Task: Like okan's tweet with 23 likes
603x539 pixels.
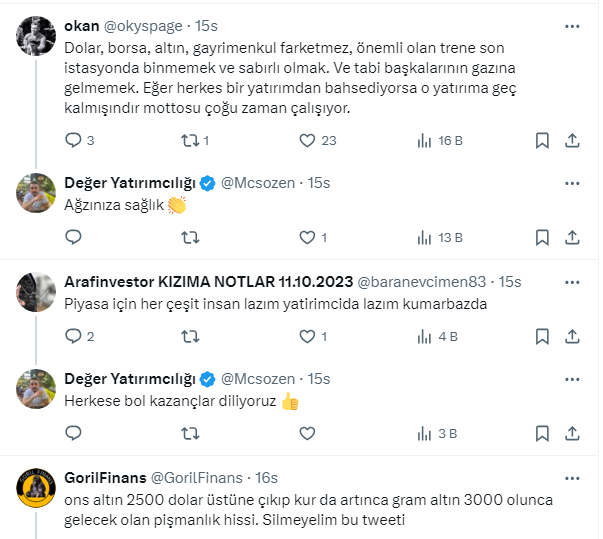Action: click(309, 141)
